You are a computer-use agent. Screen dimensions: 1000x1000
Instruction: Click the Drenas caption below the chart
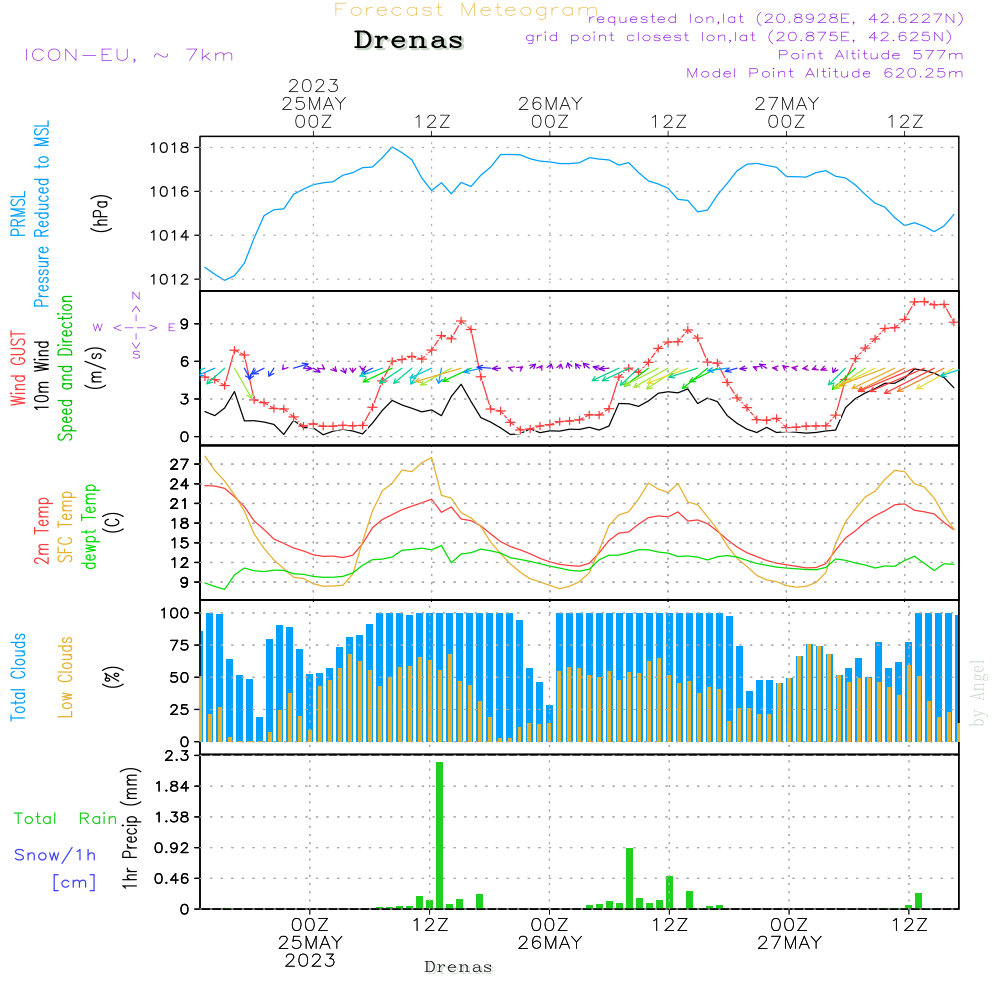tap(459, 967)
